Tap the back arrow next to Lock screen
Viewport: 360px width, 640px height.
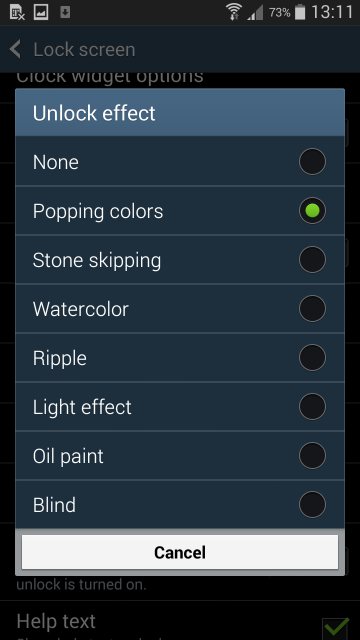click(x=16, y=49)
